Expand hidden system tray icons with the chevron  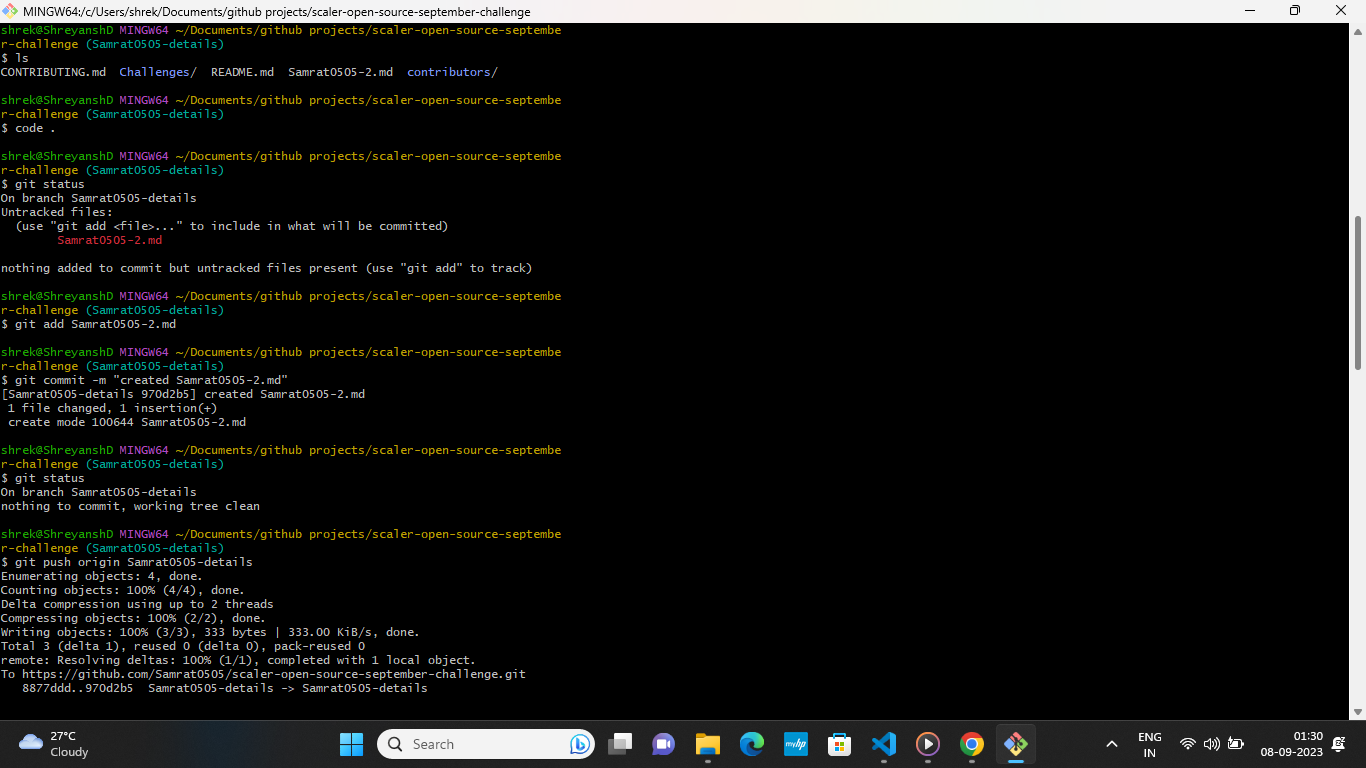point(1111,744)
